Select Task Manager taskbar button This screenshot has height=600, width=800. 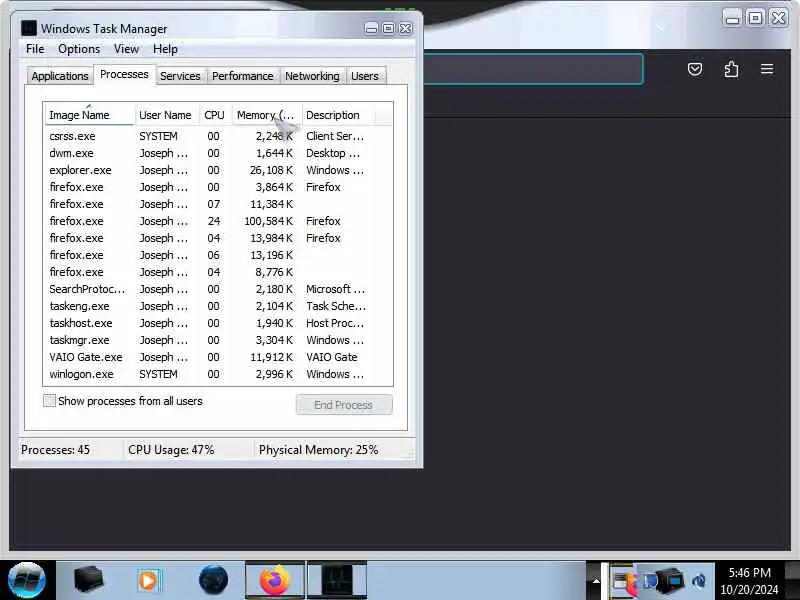point(337,580)
